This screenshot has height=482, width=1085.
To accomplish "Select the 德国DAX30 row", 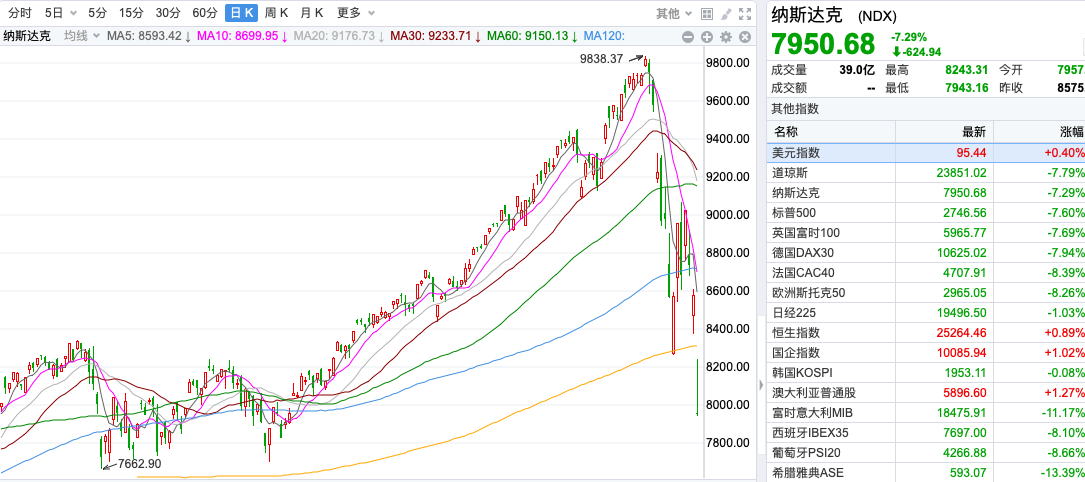I will pyautogui.click(x=927, y=252).
